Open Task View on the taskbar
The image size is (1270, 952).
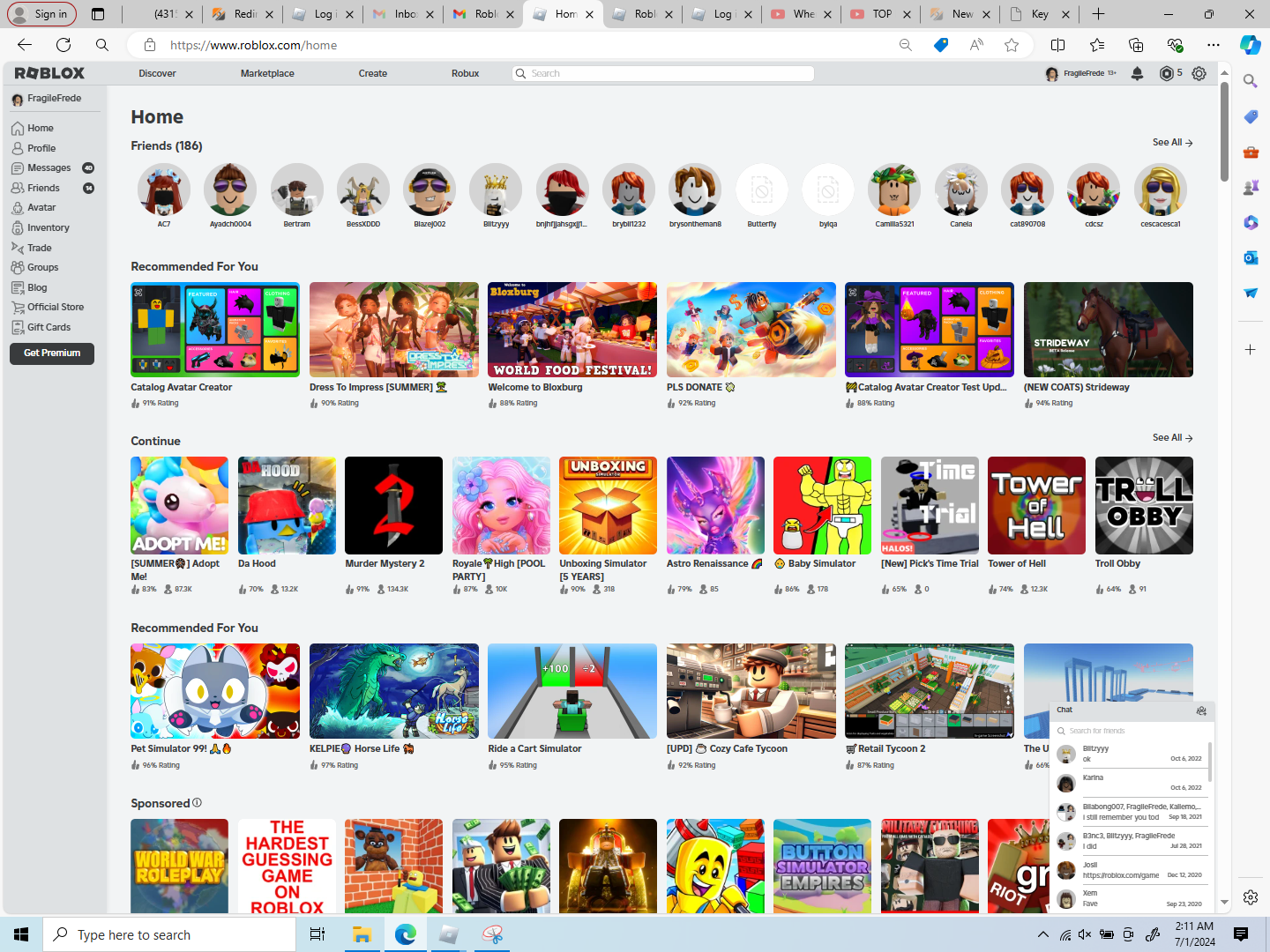[x=317, y=934]
